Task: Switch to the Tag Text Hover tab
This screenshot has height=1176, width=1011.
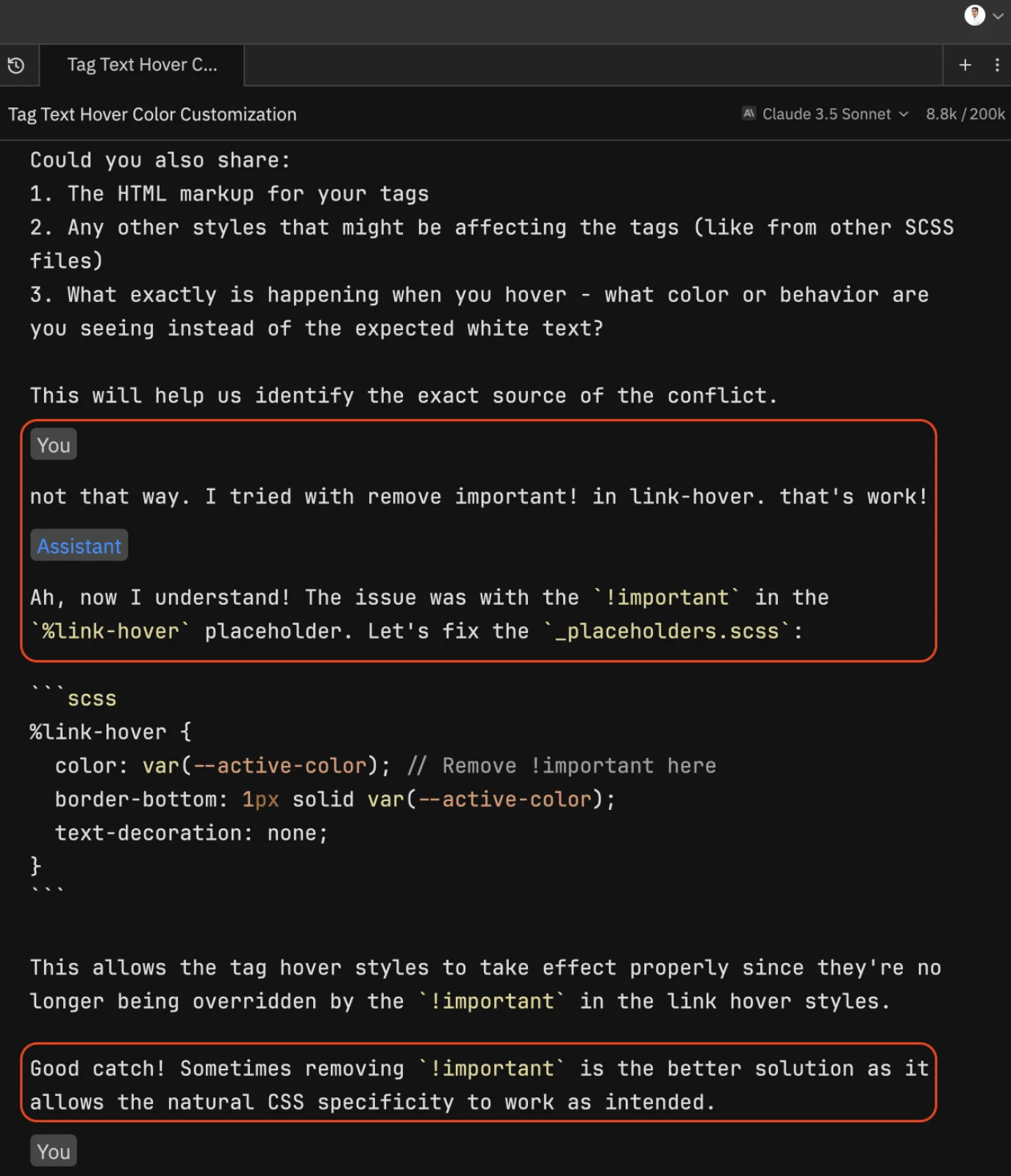Action: (x=142, y=65)
